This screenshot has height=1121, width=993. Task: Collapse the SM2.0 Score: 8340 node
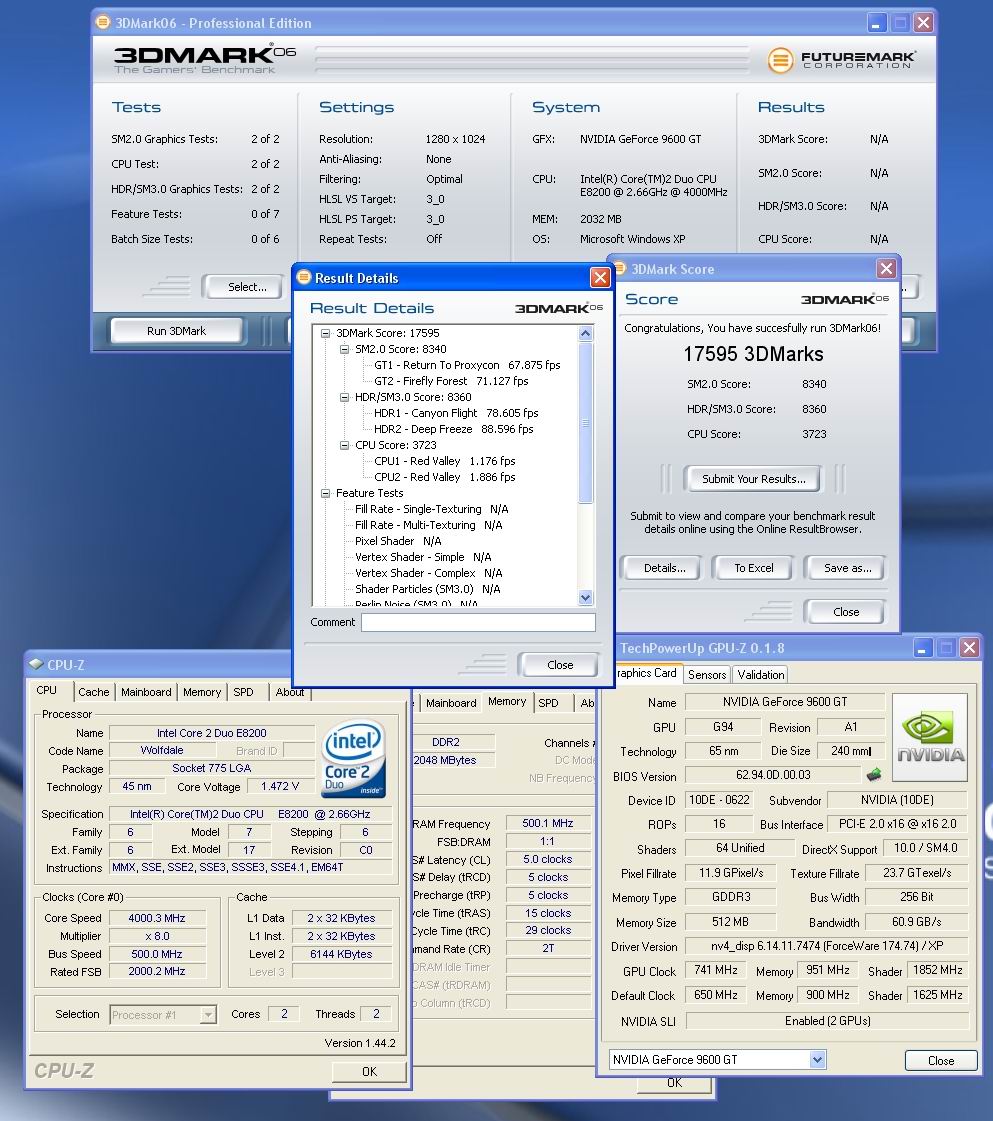(x=345, y=349)
